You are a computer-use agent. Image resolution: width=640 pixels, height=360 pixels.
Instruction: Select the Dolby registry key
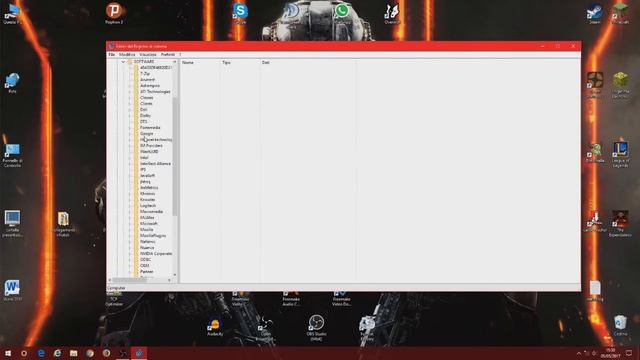[145, 116]
